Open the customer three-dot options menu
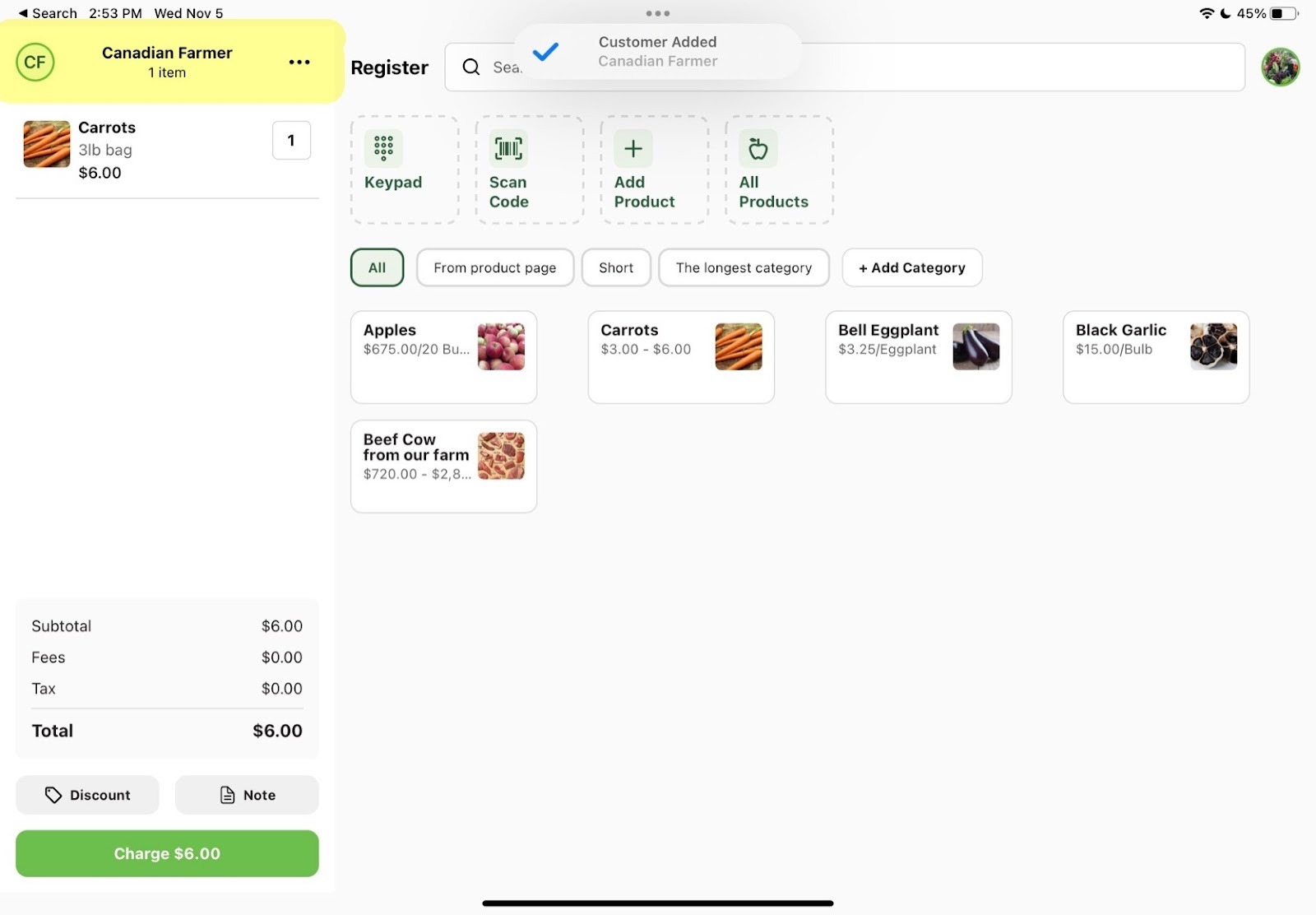The image size is (1316, 915). click(299, 63)
